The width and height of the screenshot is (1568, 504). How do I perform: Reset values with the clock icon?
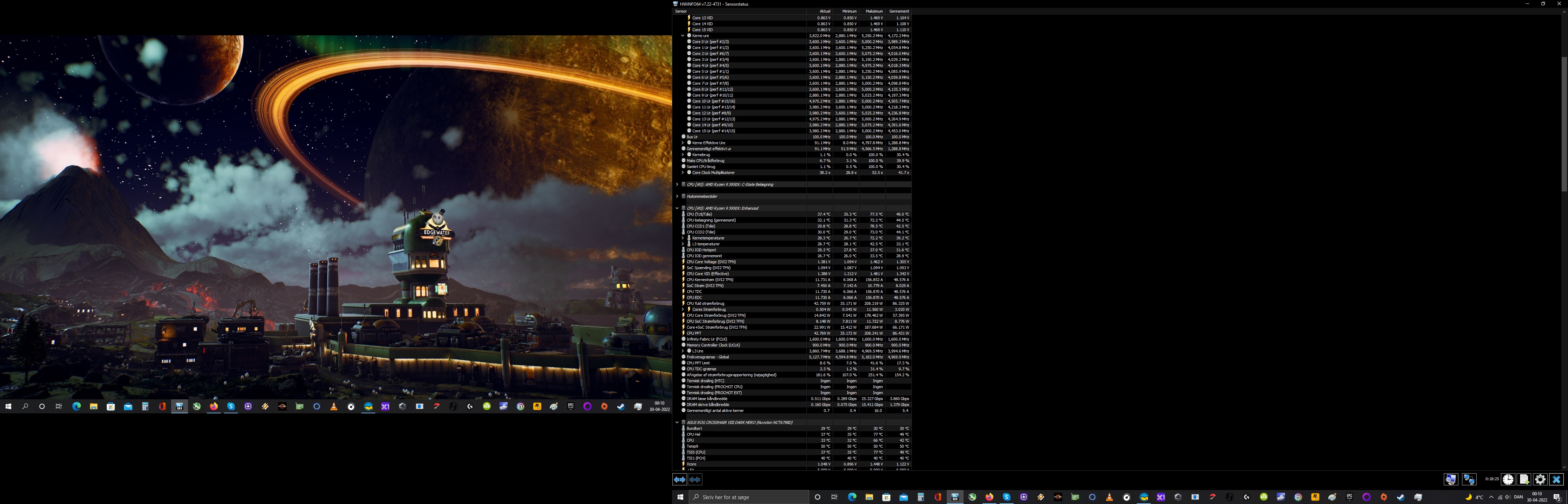[1508, 479]
